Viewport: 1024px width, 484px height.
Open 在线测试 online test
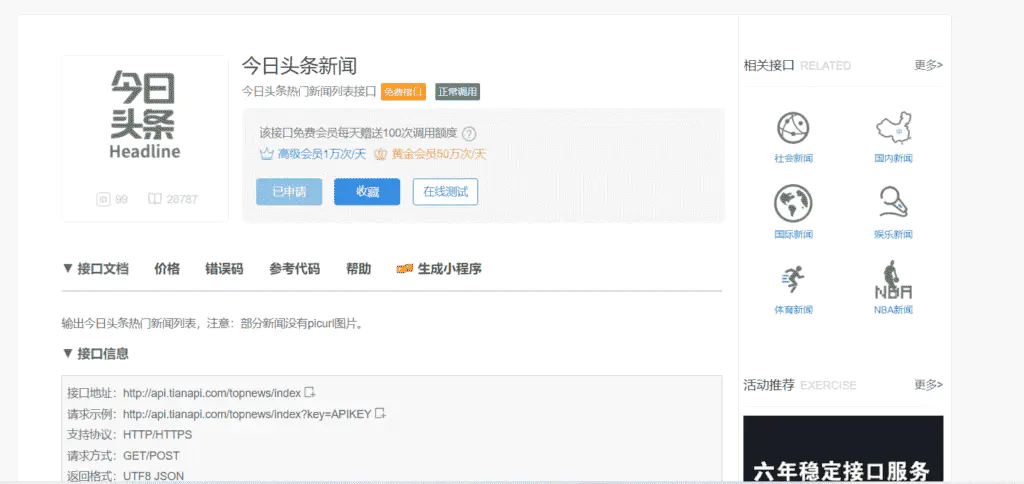(445, 192)
